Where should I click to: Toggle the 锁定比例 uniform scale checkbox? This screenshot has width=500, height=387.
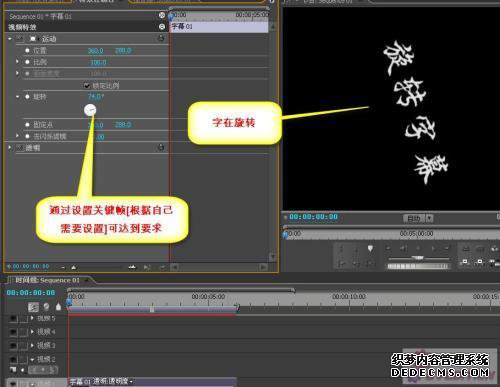point(87,86)
